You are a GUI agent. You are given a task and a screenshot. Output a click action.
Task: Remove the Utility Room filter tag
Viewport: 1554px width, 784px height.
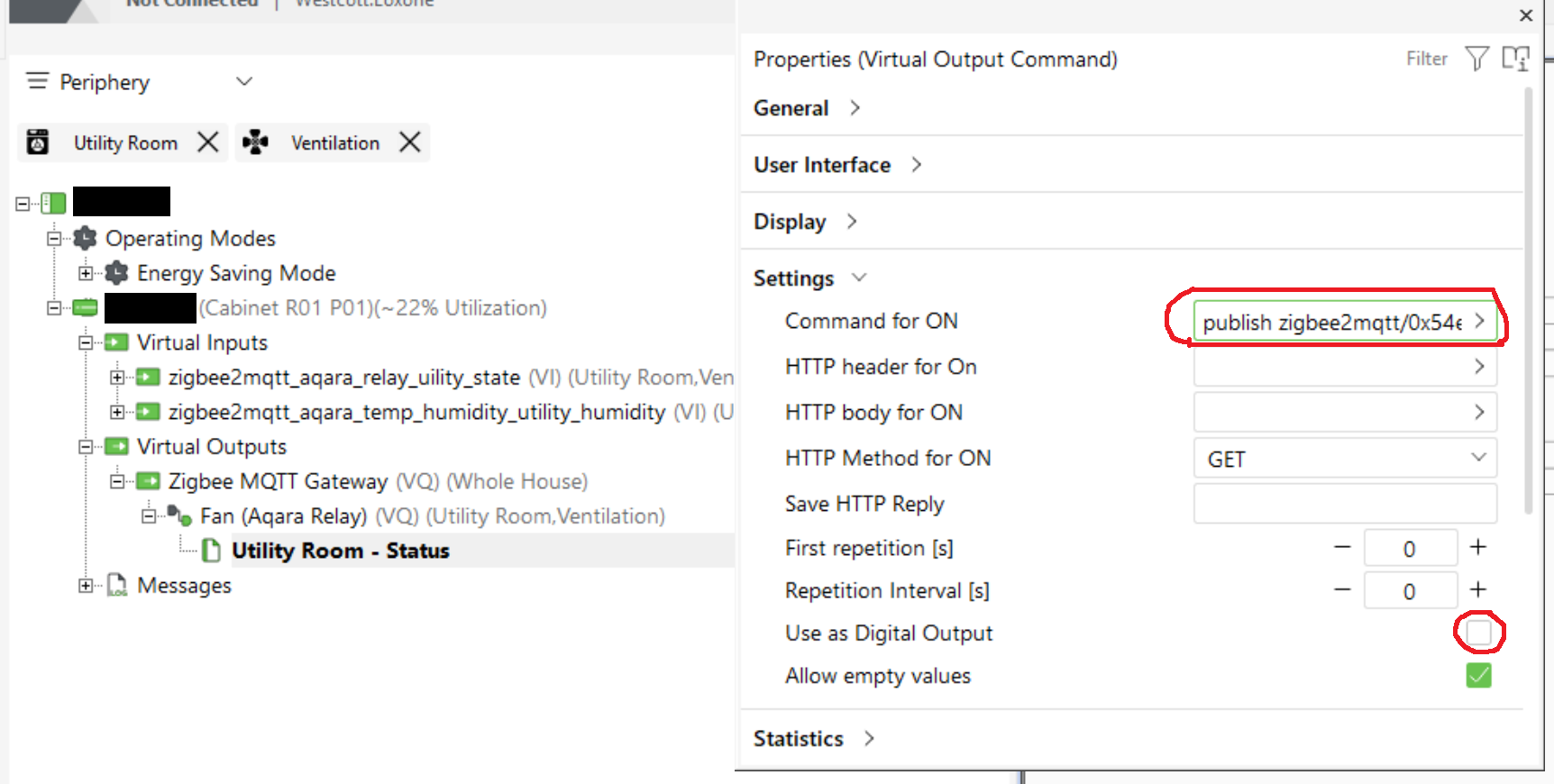(208, 142)
